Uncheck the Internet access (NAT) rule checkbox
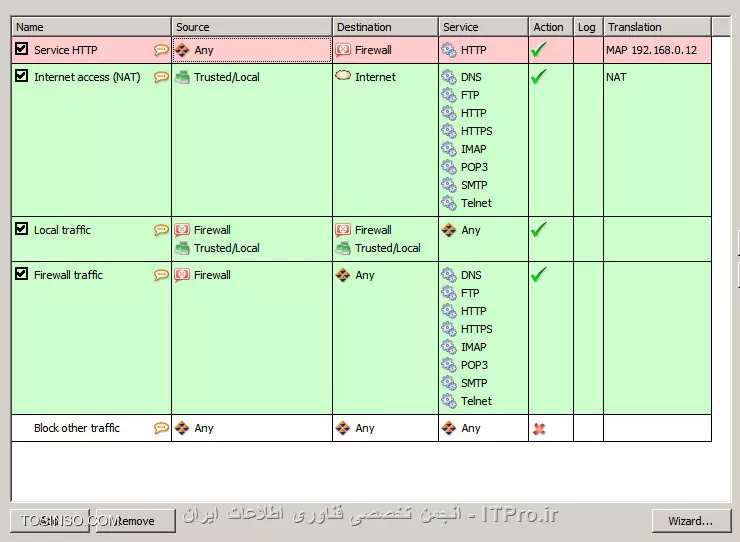The width and height of the screenshot is (740, 542). (x=21, y=76)
